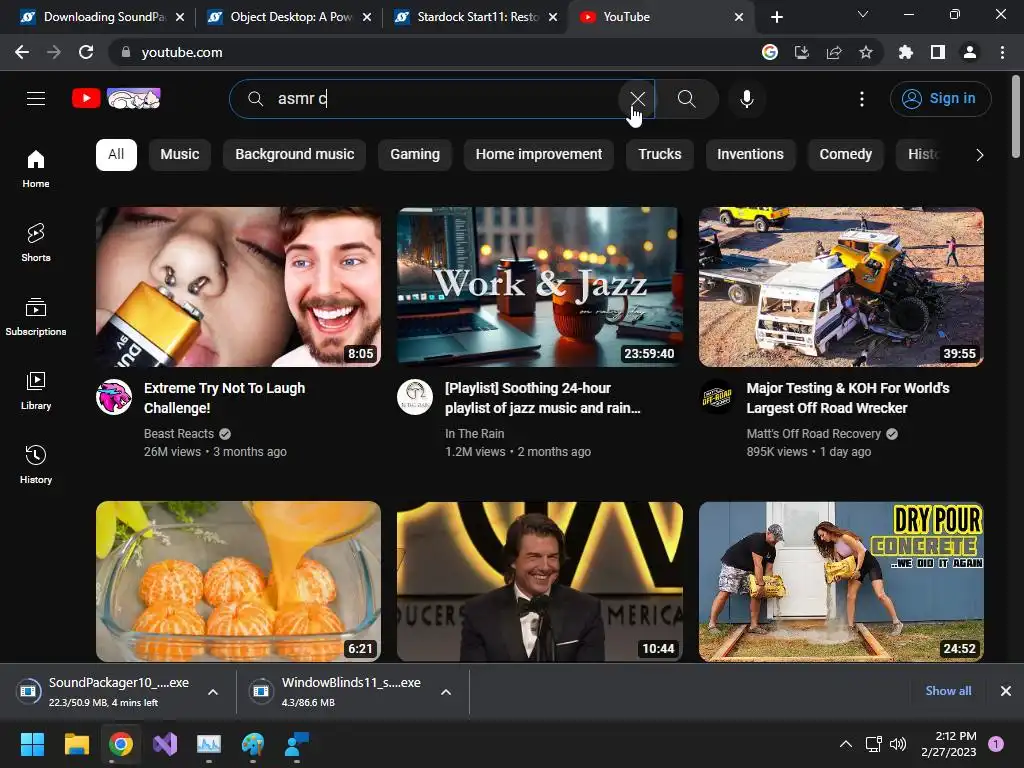
Task: Open Beast Reacts channel link
Action: tap(179, 434)
